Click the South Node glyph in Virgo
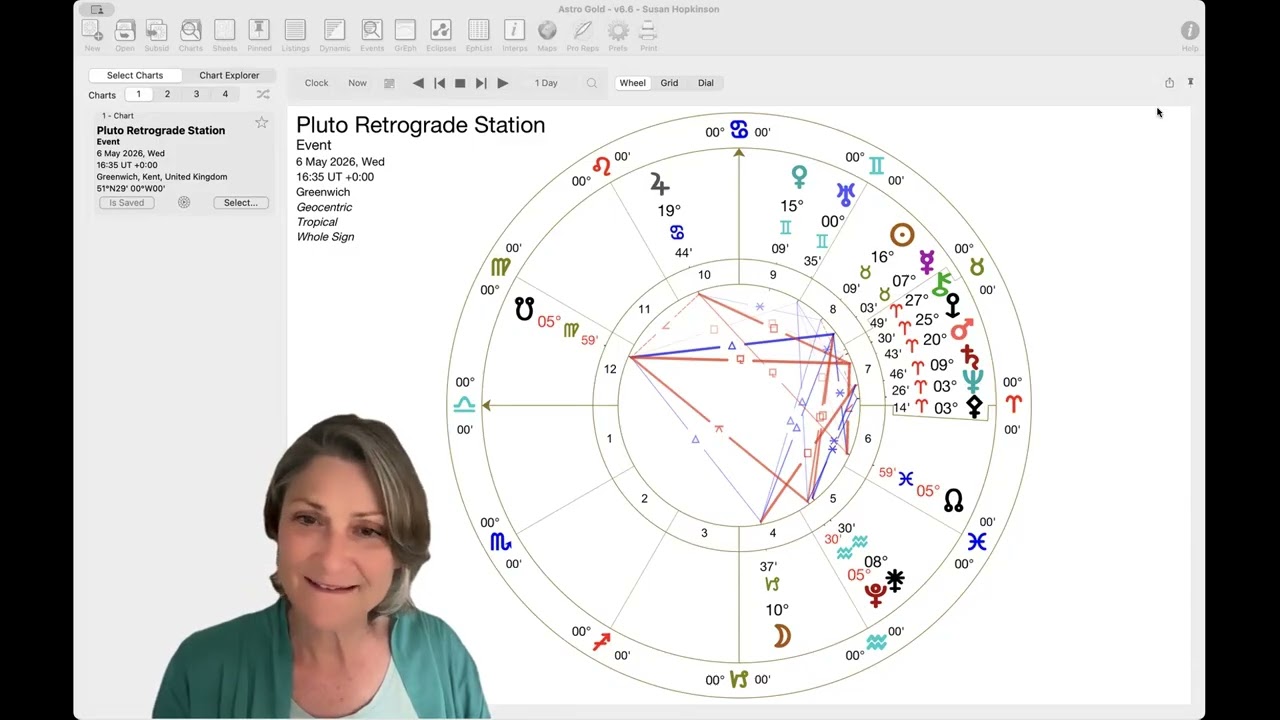Viewport: 1280px width, 720px height. click(524, 308)
